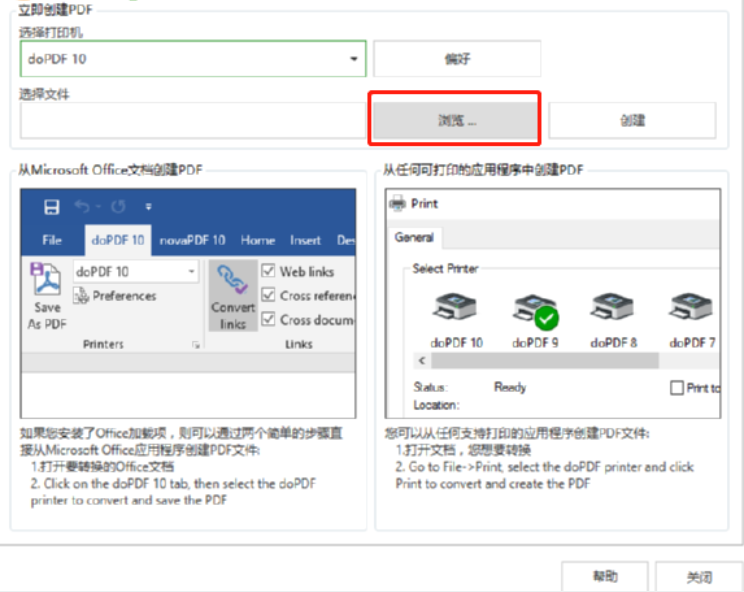Click the 'Ready' status text
The width and height of the screenshot is (744, 592).
510,387
